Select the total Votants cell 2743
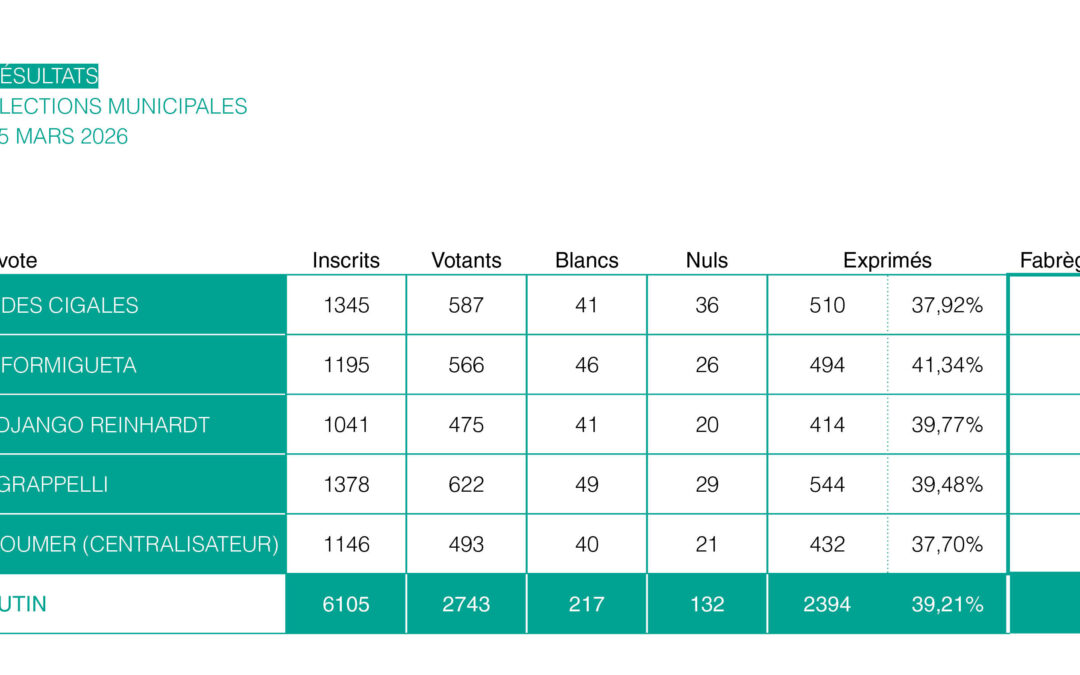Screen dimensions: 1080x675 [x=466, y=604]
